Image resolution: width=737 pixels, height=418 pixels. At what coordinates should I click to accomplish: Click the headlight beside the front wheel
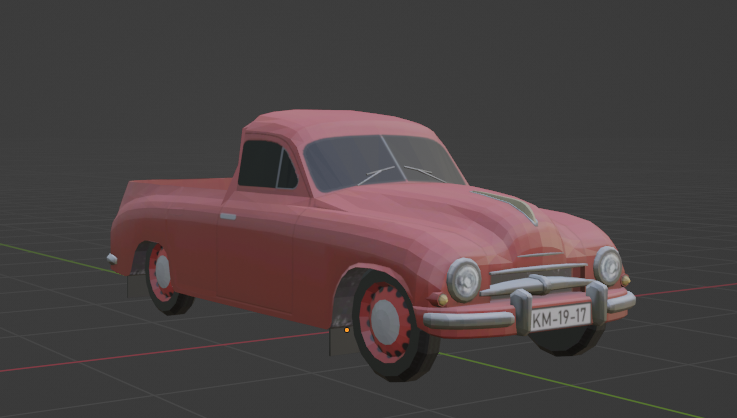[464, 280]
